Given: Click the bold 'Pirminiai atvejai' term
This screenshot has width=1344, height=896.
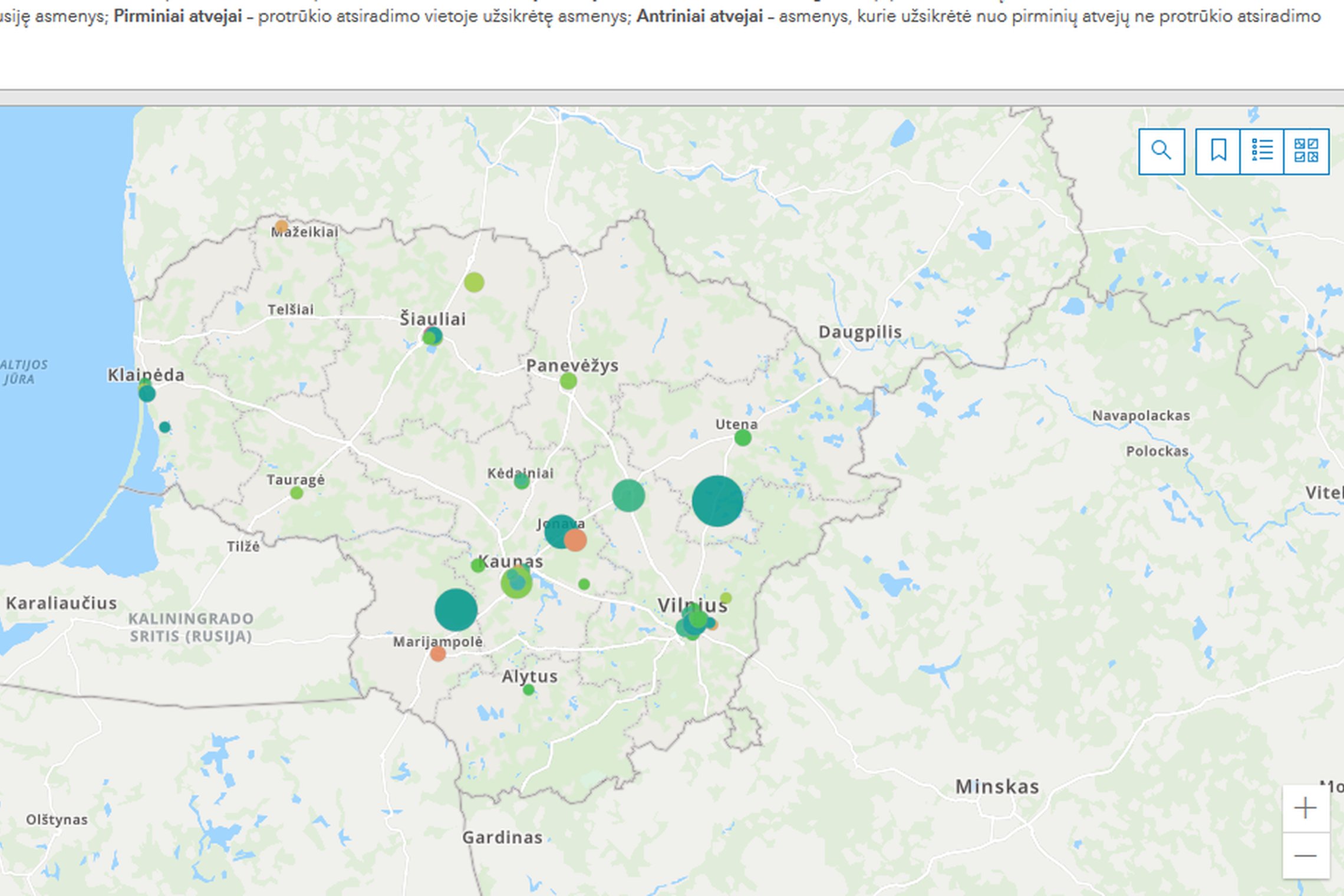Looking at the screenshot, I should [x=177, y=16].
